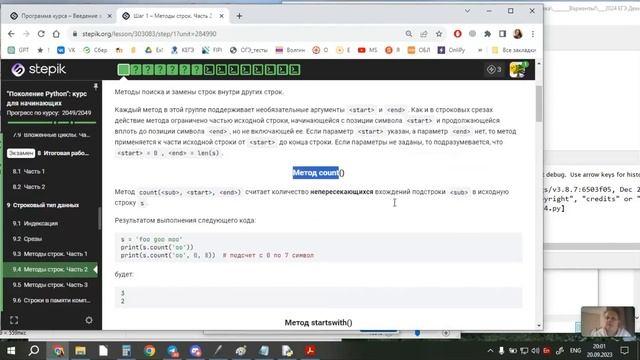Close the 'Программа курса' tab

tap(109, 16)
